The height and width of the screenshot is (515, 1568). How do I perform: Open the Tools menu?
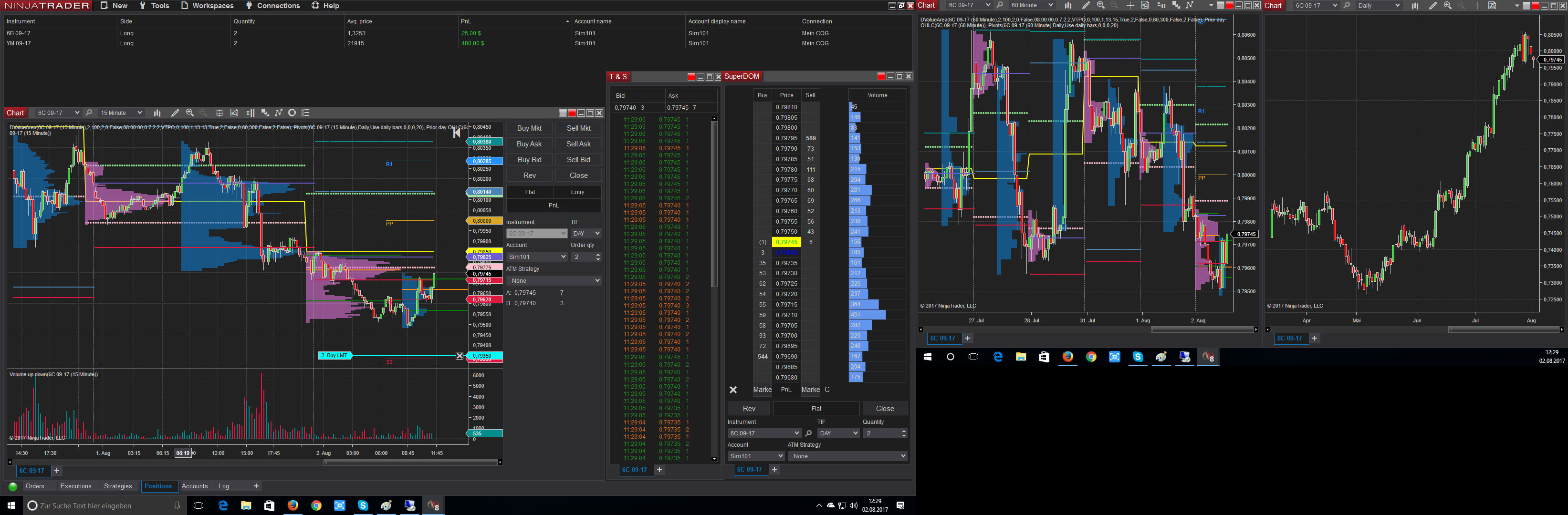[154, 5]
